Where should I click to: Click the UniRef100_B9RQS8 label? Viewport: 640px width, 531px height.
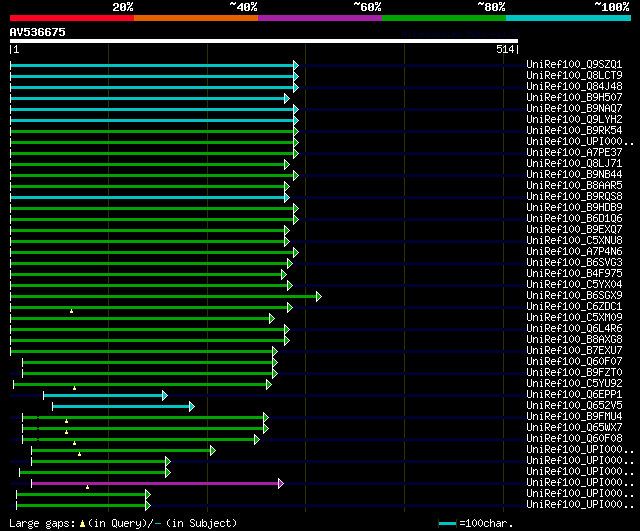[x=574, y=197]
